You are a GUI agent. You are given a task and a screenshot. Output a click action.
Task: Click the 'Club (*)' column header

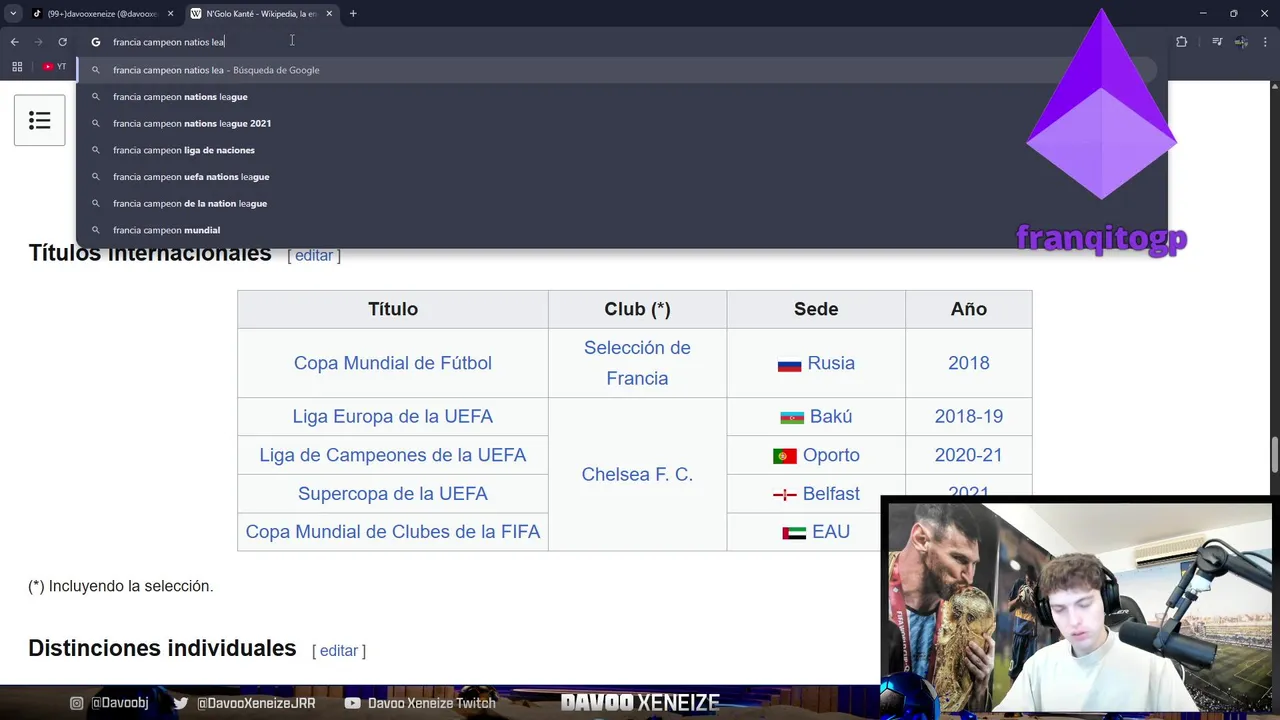click(x=637, y=309)
